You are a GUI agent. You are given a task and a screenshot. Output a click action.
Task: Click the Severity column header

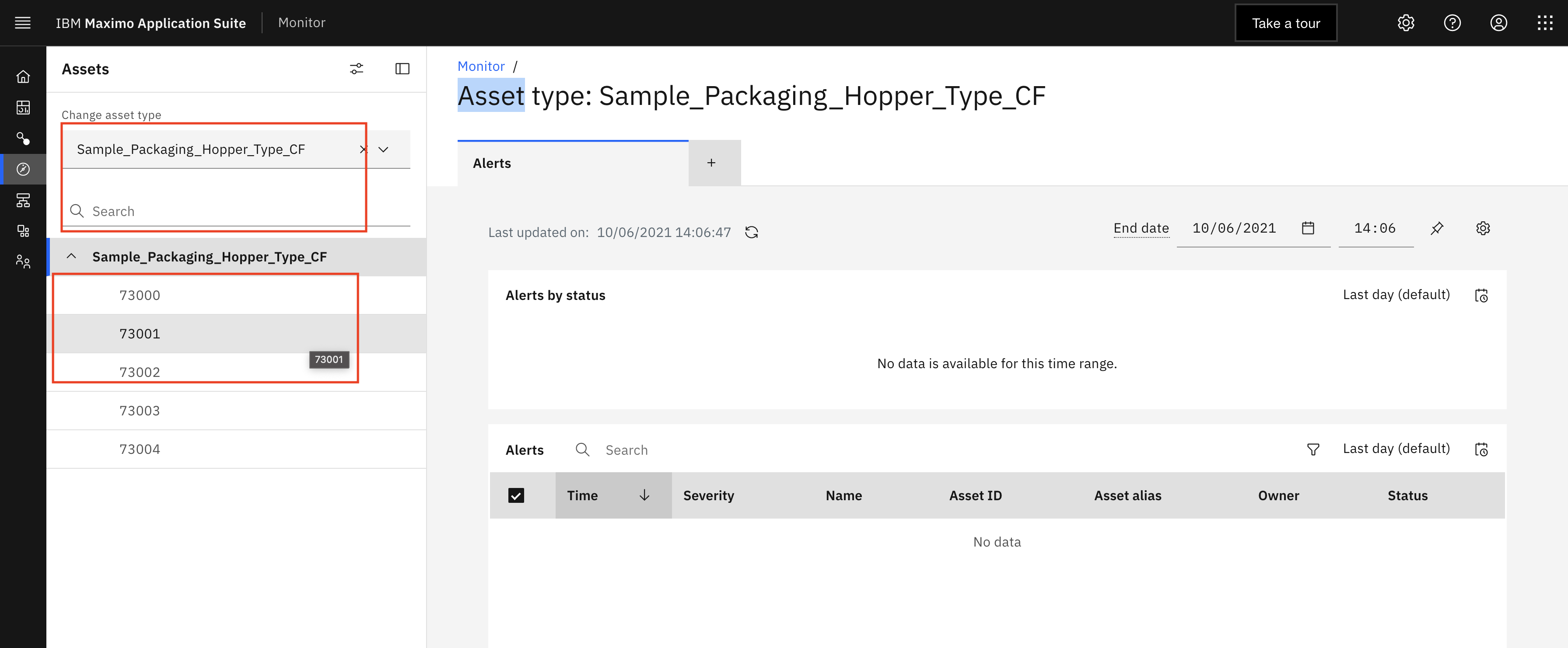708,495
